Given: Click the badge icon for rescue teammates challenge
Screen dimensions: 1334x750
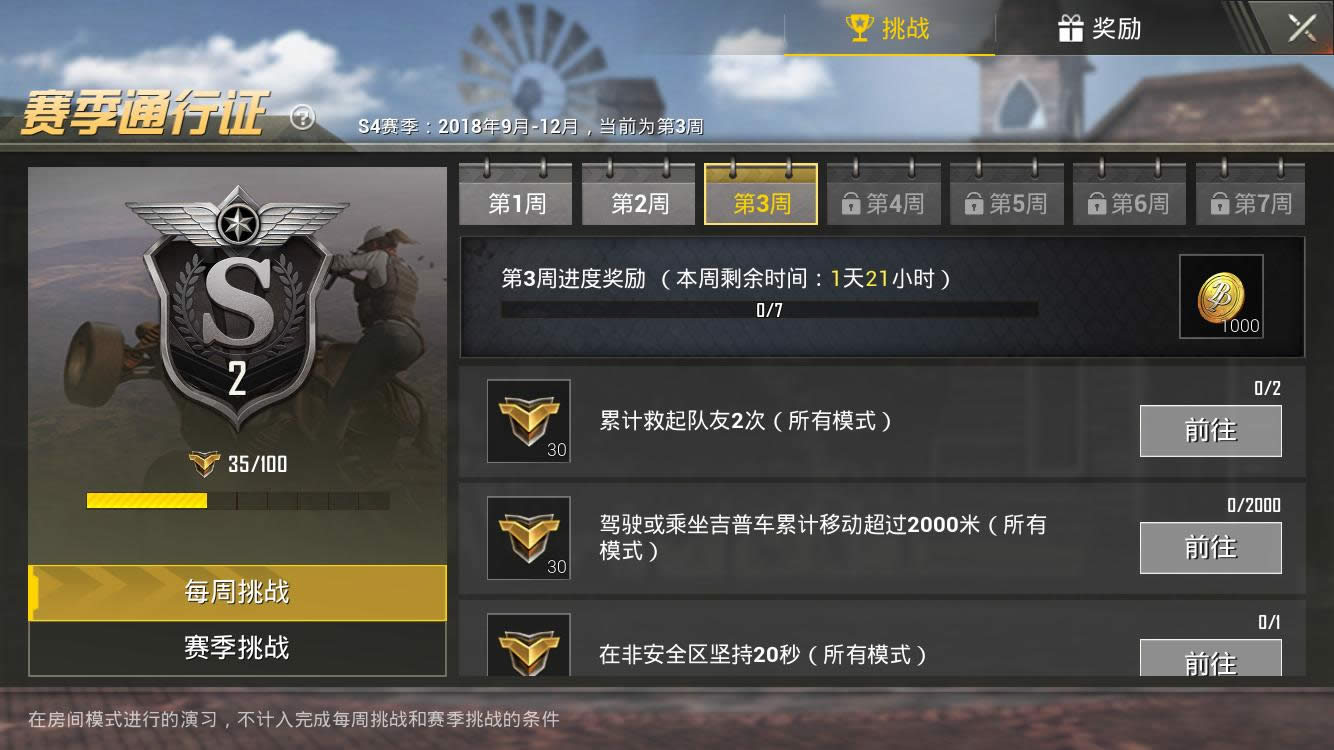Looking at the screenshot, I should 529,421.
